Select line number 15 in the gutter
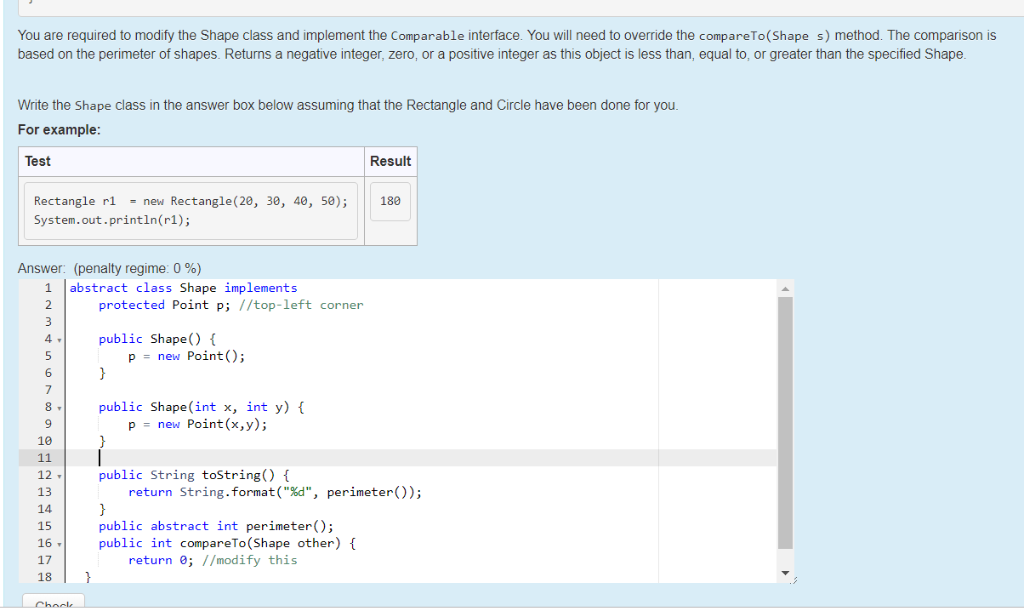Image resolution: width=1024 pixels, height=611 pixels. tap(47, 525)
